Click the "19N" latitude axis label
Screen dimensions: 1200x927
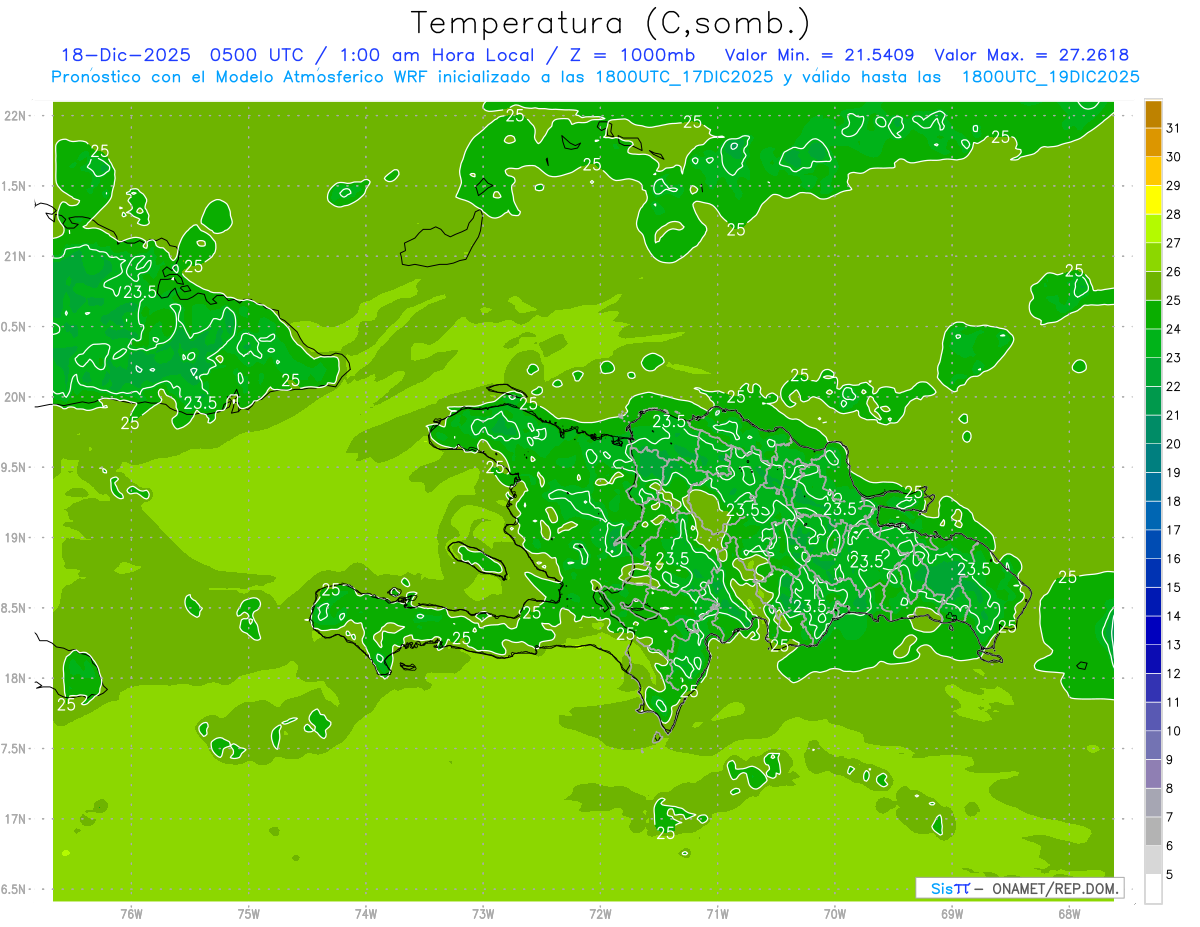coord(15,538)
